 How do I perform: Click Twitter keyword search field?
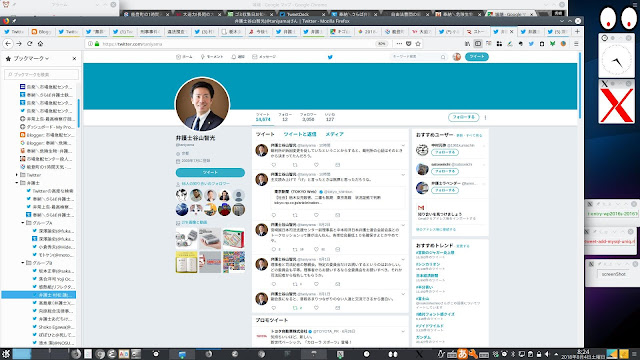click(x=418, y=57)
